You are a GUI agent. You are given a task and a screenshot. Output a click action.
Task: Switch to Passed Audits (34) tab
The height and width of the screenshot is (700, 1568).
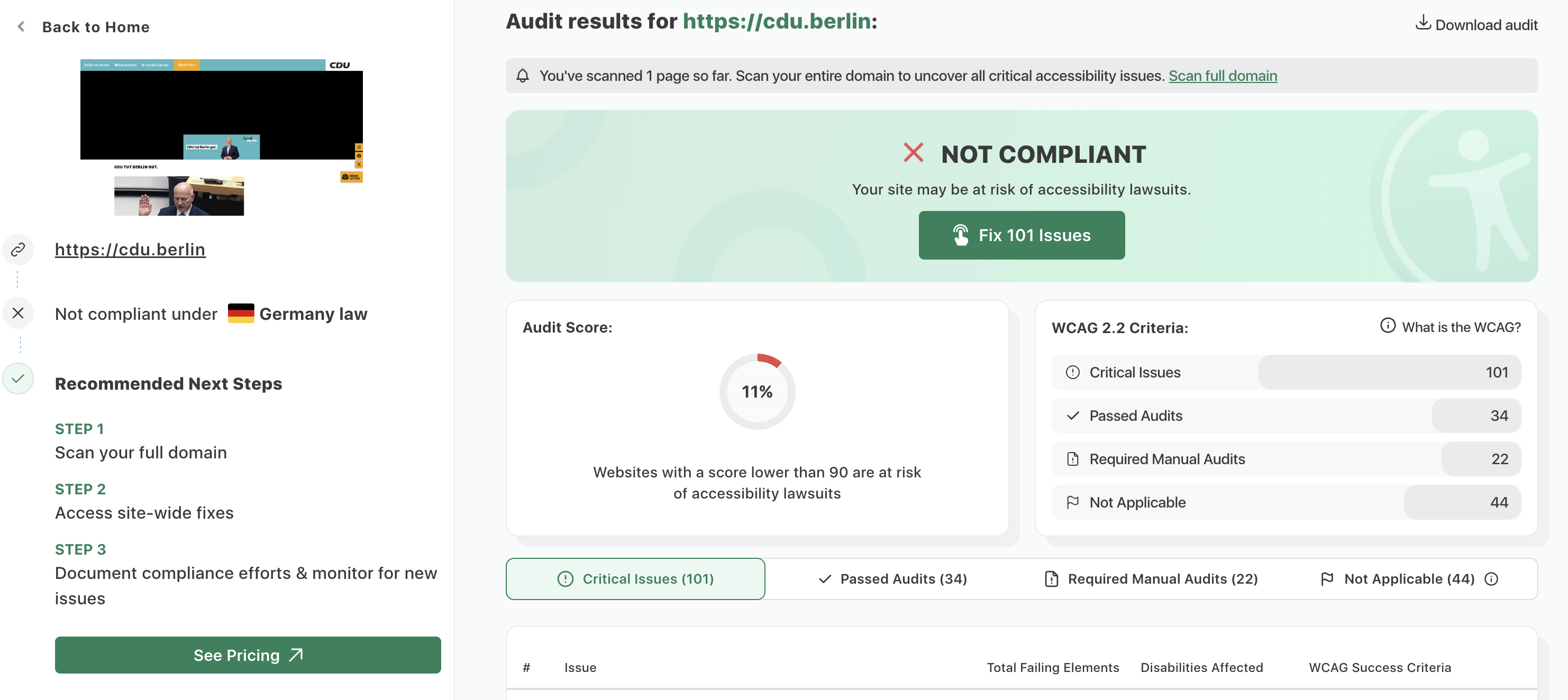click(892, 579)
